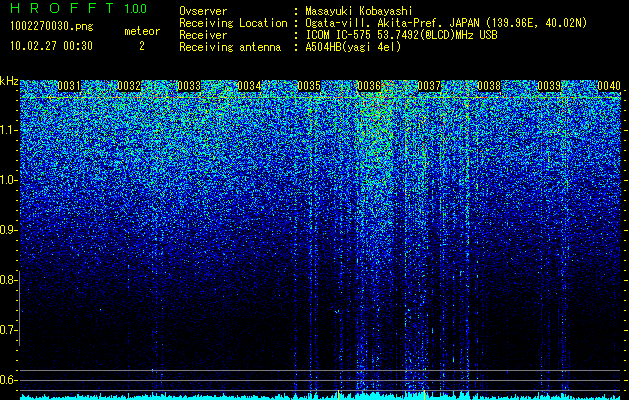Click the 'Ovserver' field label

pos(203,11)
